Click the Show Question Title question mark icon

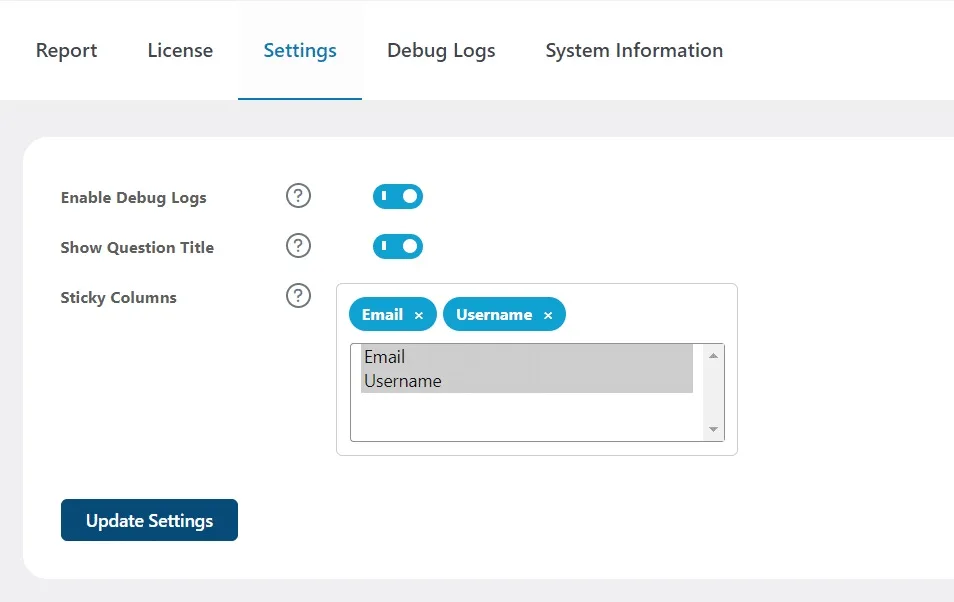[298, 246]
